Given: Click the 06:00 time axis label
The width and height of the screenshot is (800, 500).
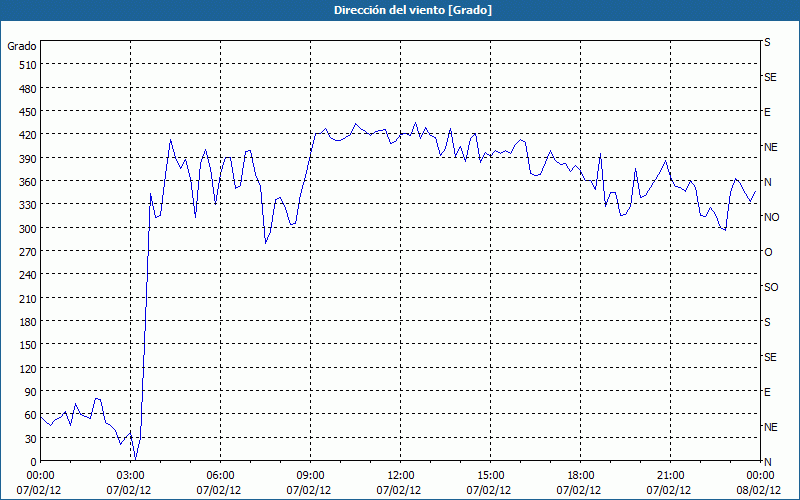Looking at the screenshot, I should (x=221, y=476).
